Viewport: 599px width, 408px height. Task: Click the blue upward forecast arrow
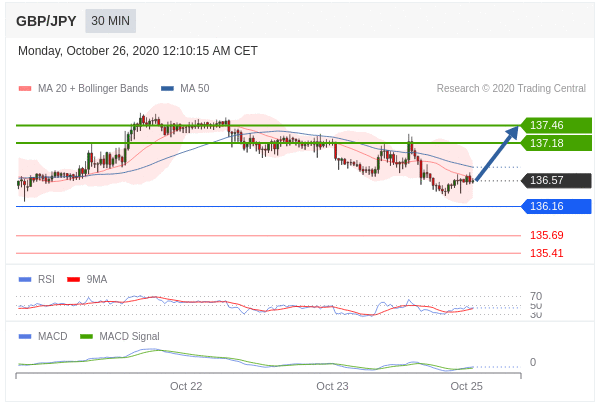pyautogui.click(x=497, y=153)
